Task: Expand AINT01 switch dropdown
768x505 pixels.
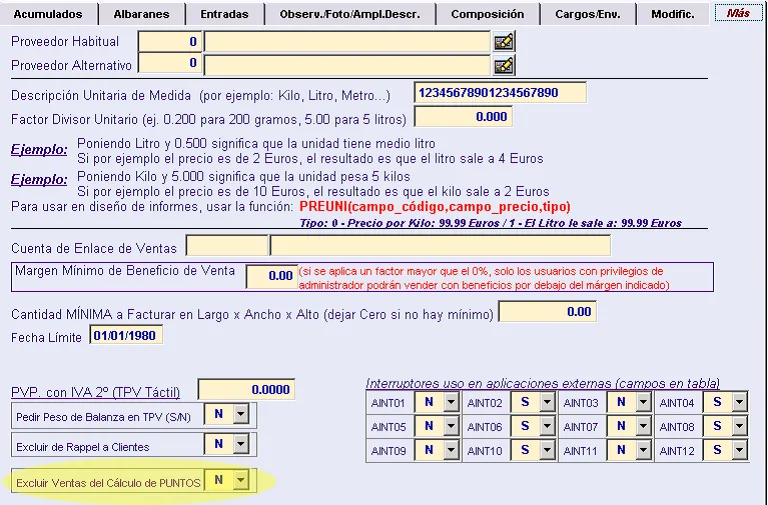Action: pyautogui.click(x=451, y=402)
